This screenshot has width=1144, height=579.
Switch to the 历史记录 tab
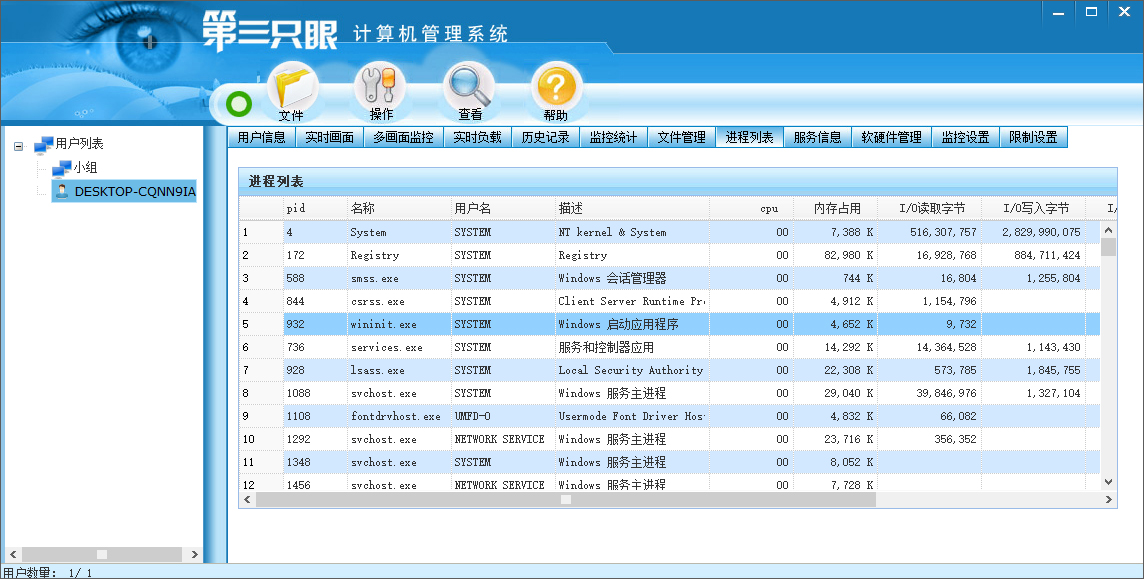545,137
